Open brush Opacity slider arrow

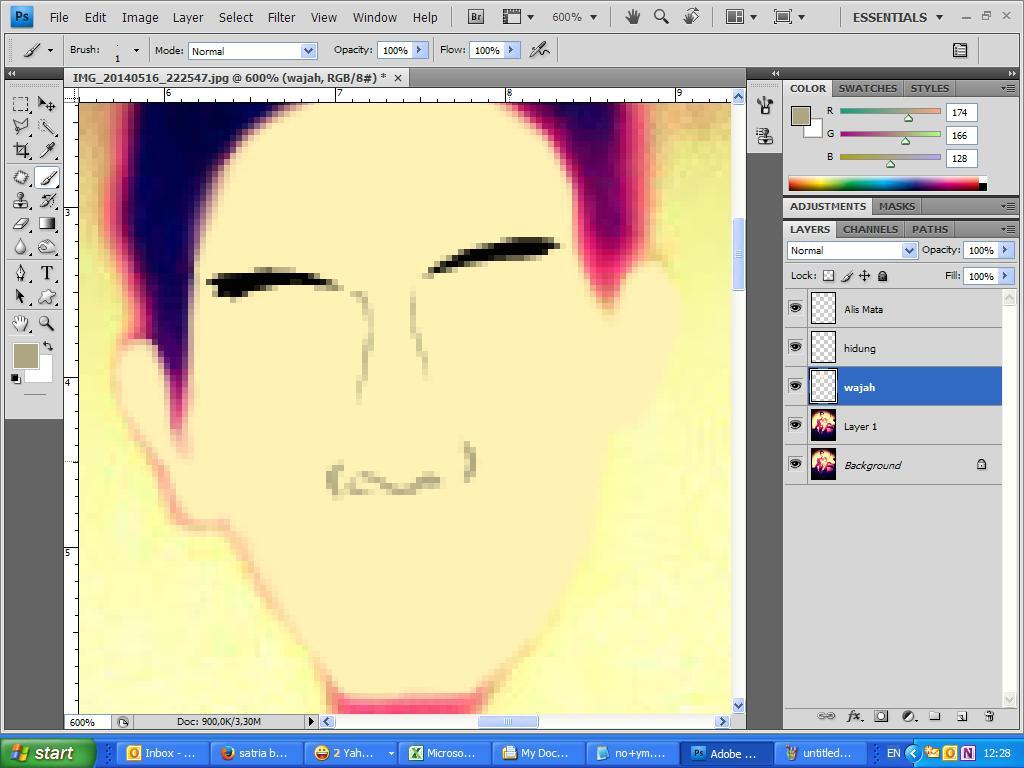[419, 50]
